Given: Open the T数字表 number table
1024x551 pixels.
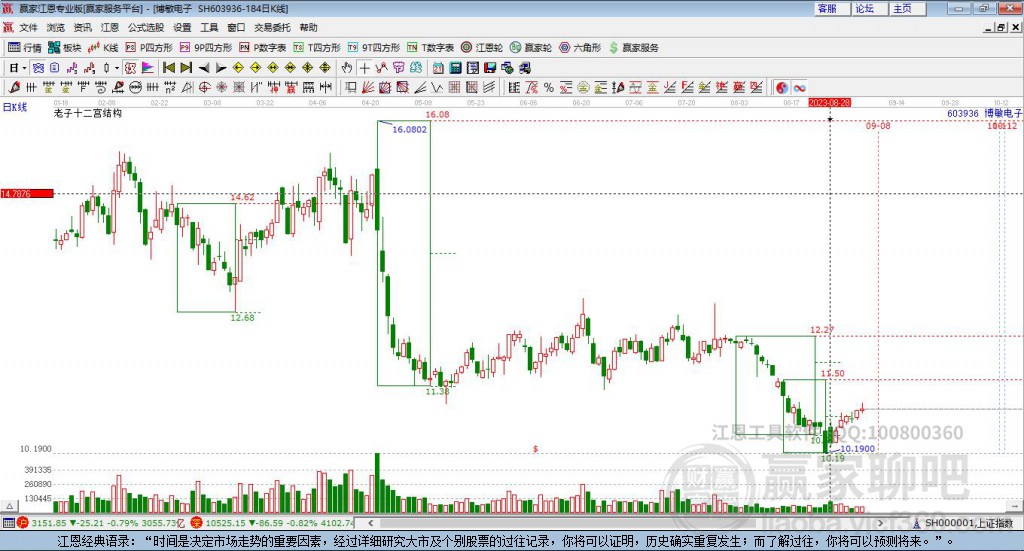Looking at the screenshot, I should point(430,48).
